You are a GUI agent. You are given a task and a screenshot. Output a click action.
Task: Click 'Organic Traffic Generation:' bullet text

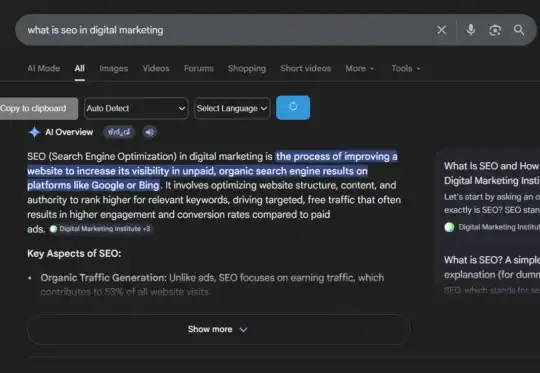click(x=103, y=278)
